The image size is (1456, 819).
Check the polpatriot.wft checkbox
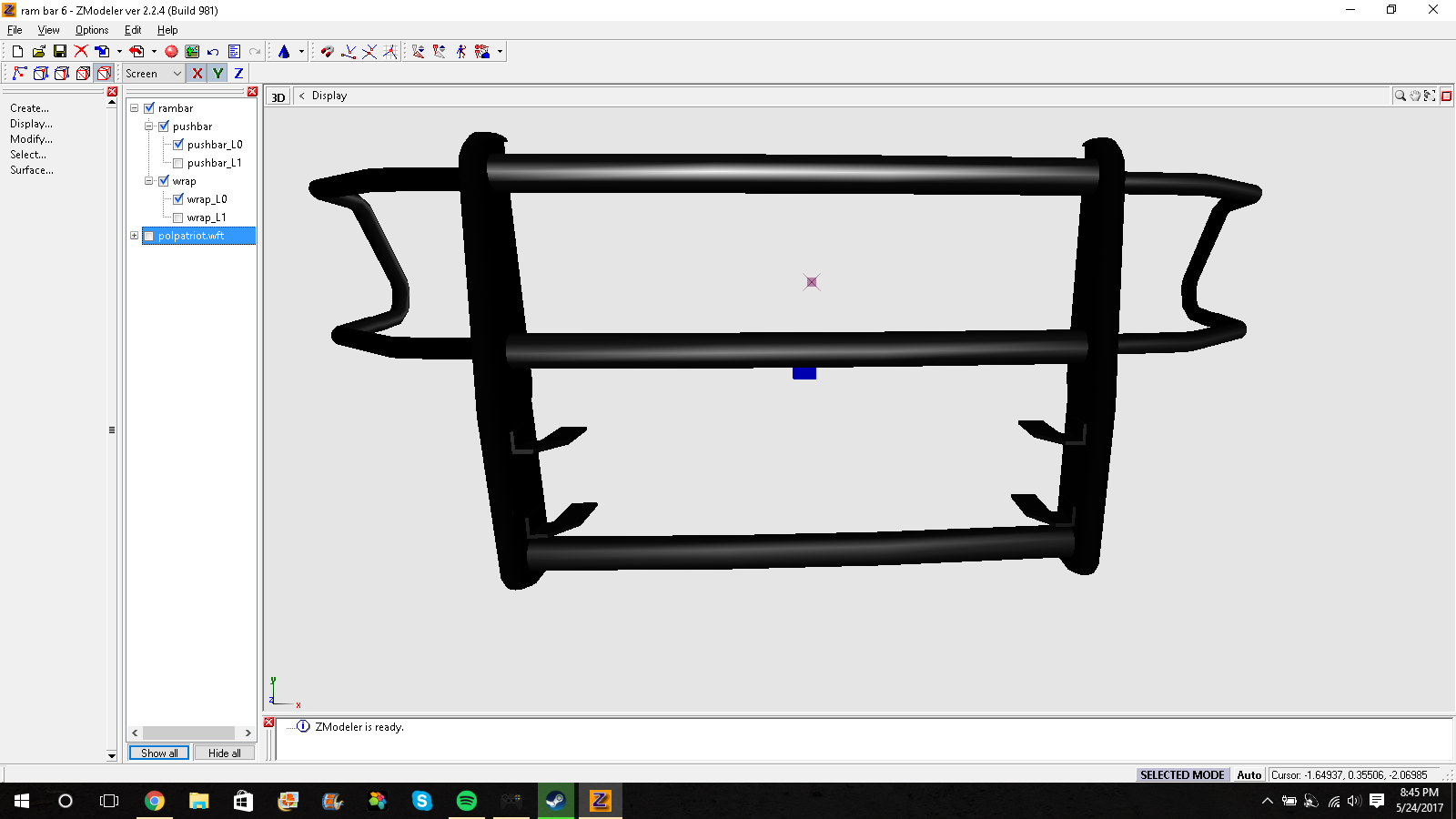(x=149, y=236)
